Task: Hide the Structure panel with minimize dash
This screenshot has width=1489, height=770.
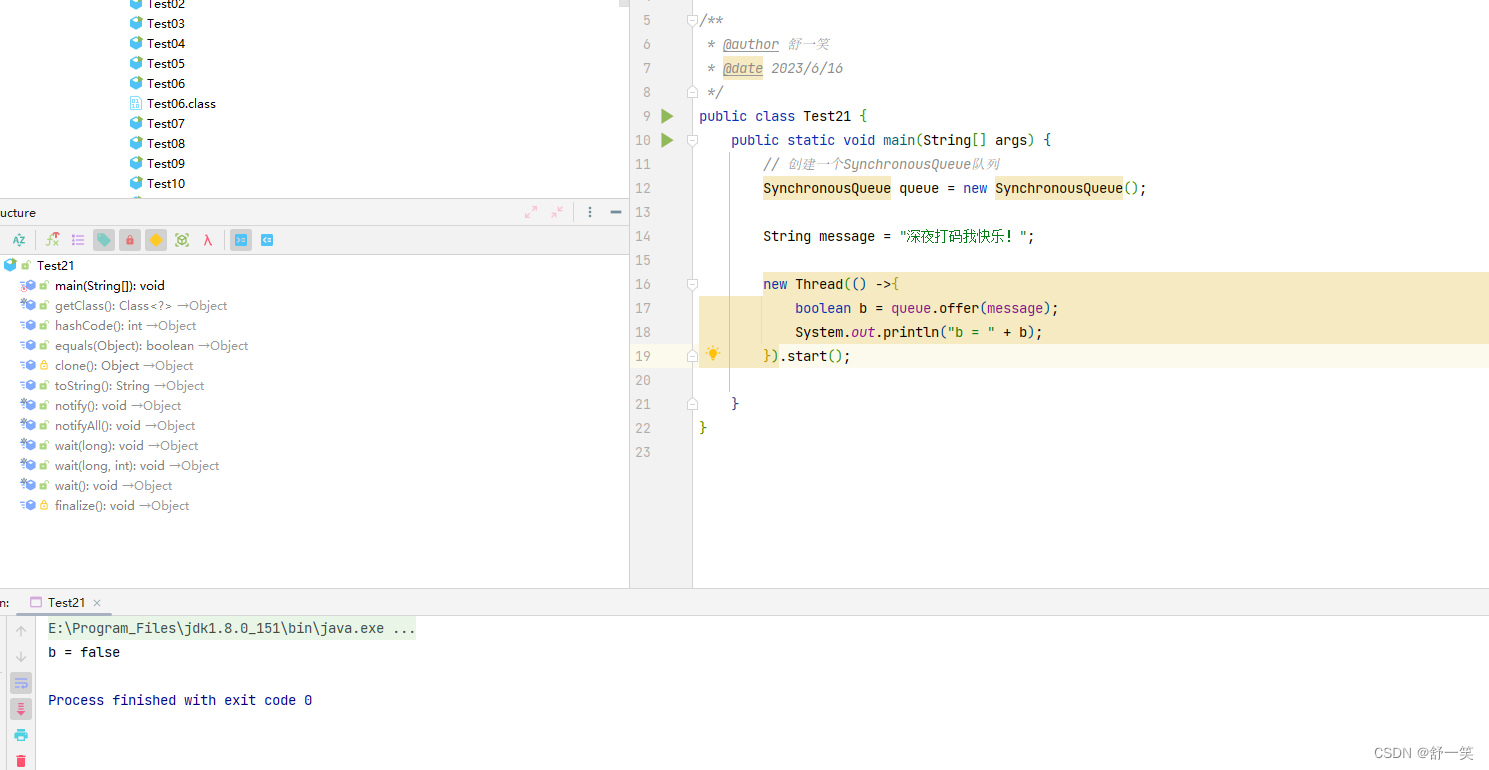Action: (x=616, y=212)
